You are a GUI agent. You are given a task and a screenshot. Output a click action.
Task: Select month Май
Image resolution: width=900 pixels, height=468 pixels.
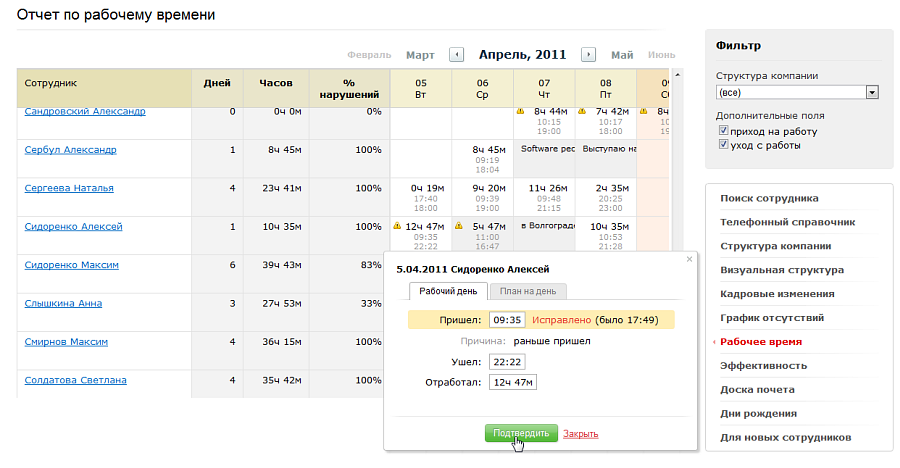(x=622, y=55)
